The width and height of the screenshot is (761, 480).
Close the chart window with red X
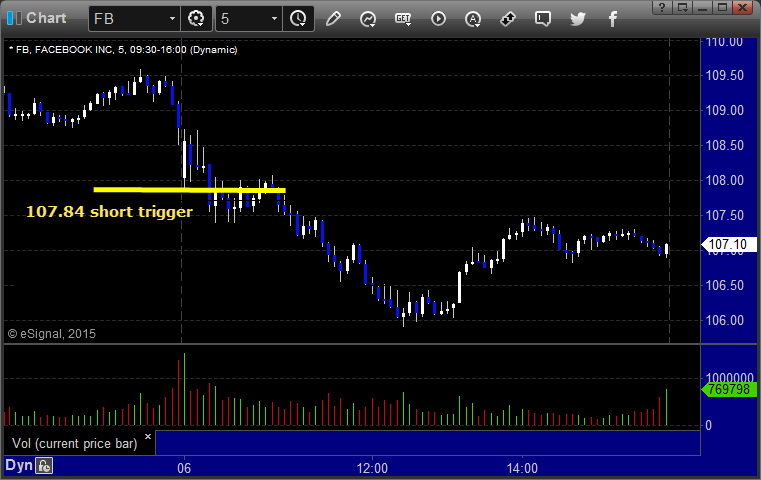point(743,7)
